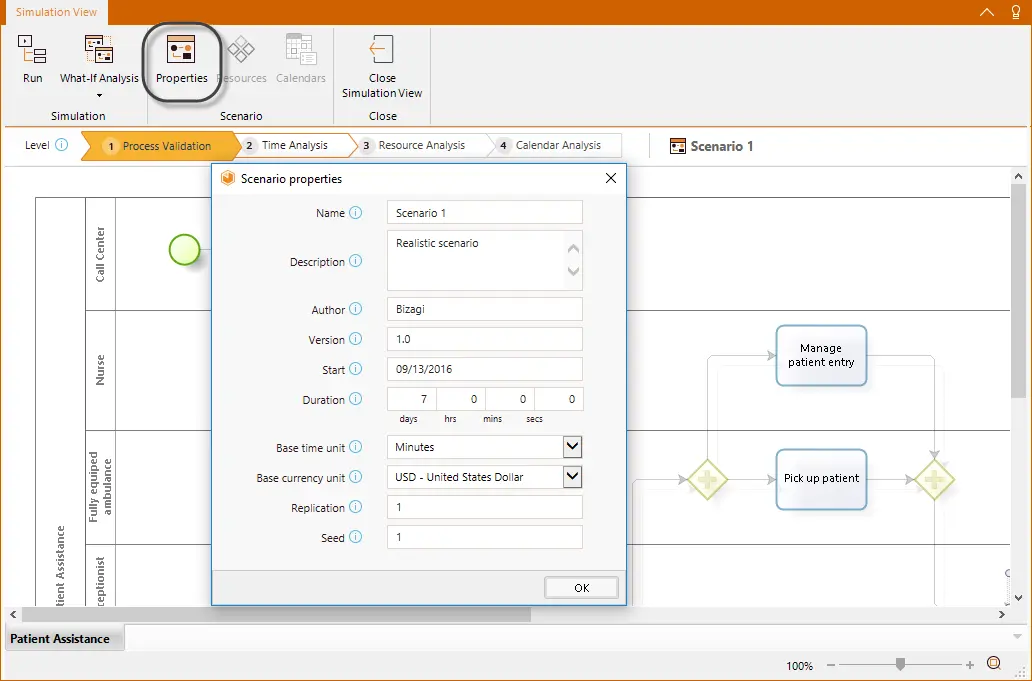This screenshot has height=681, width=1032.
Task: Show info for the Description field
Action: [355, 261]
